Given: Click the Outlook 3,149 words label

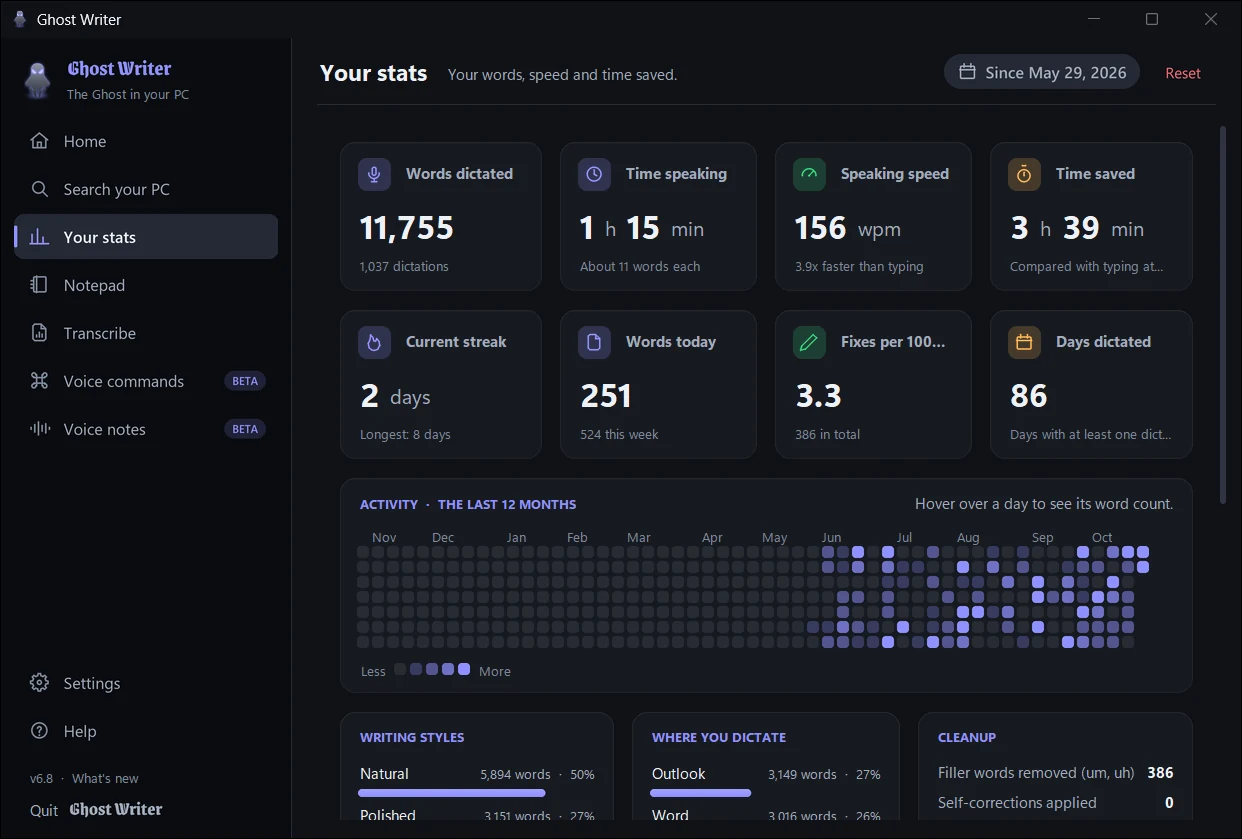Looking at the screenshot, I should tap(766, 774).
